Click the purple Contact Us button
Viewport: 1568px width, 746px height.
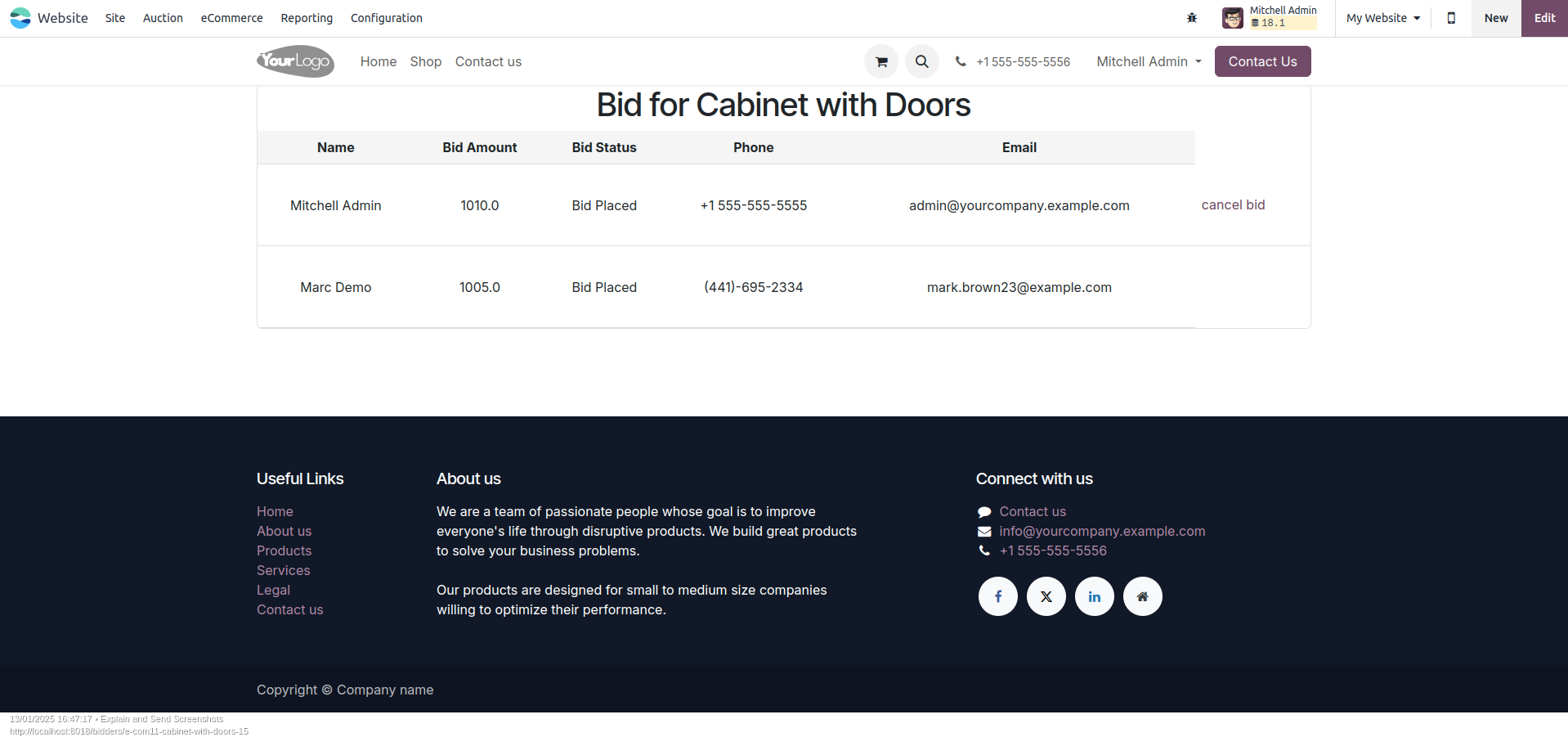[x=1263, y=61]
